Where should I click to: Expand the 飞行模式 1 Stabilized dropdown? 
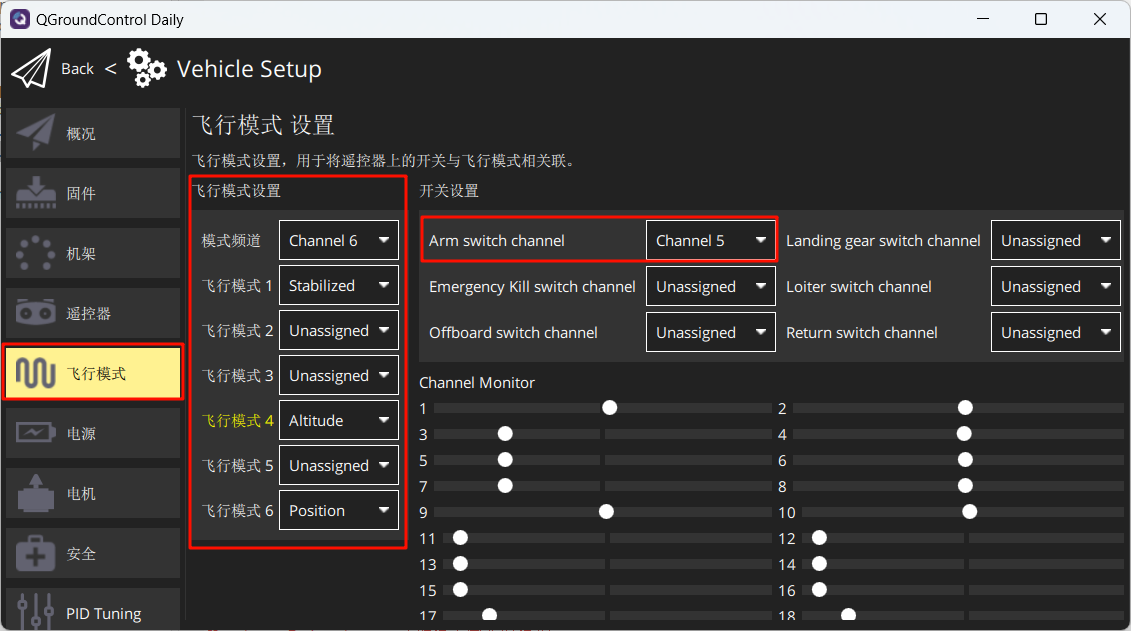pyautogui.click(x=338, y=286)
